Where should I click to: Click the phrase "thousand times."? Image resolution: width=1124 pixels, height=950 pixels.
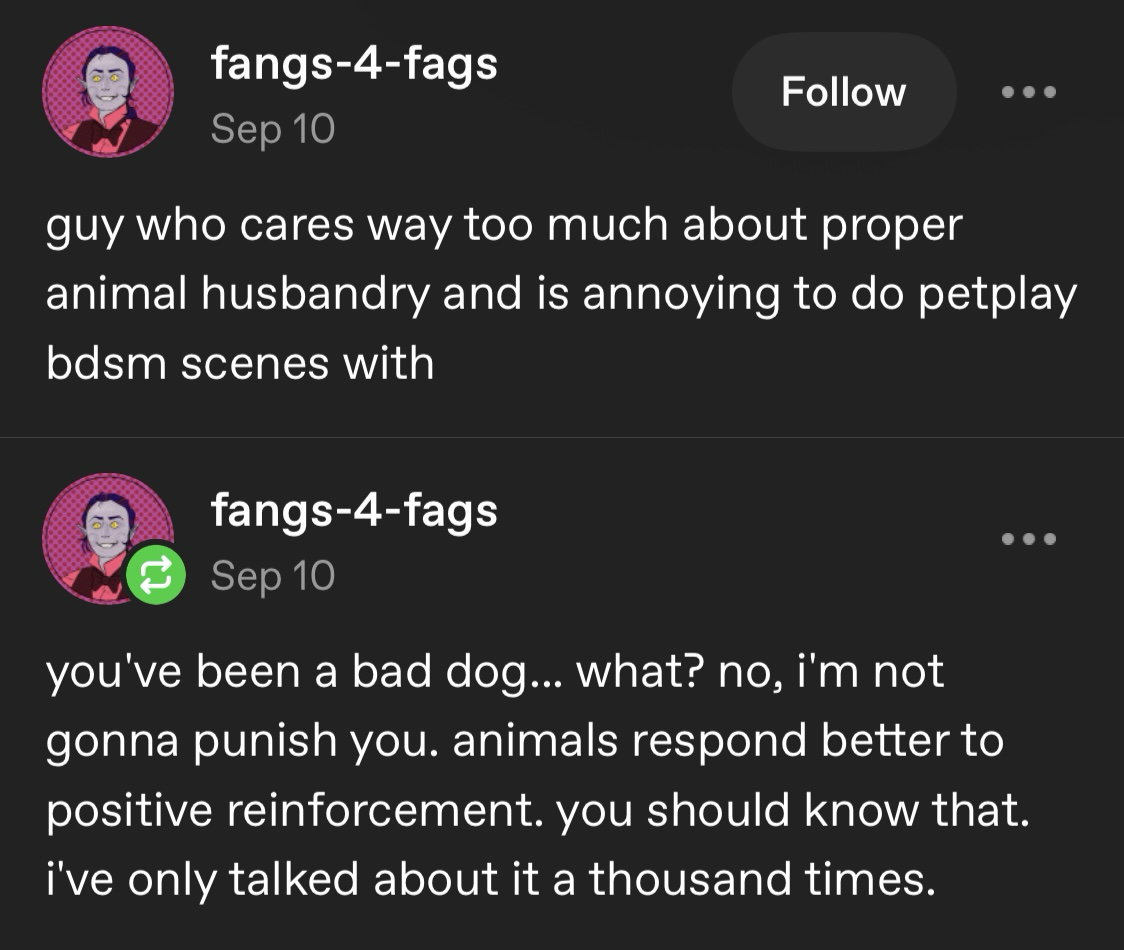pyautogui.click(x=762, y=879)
